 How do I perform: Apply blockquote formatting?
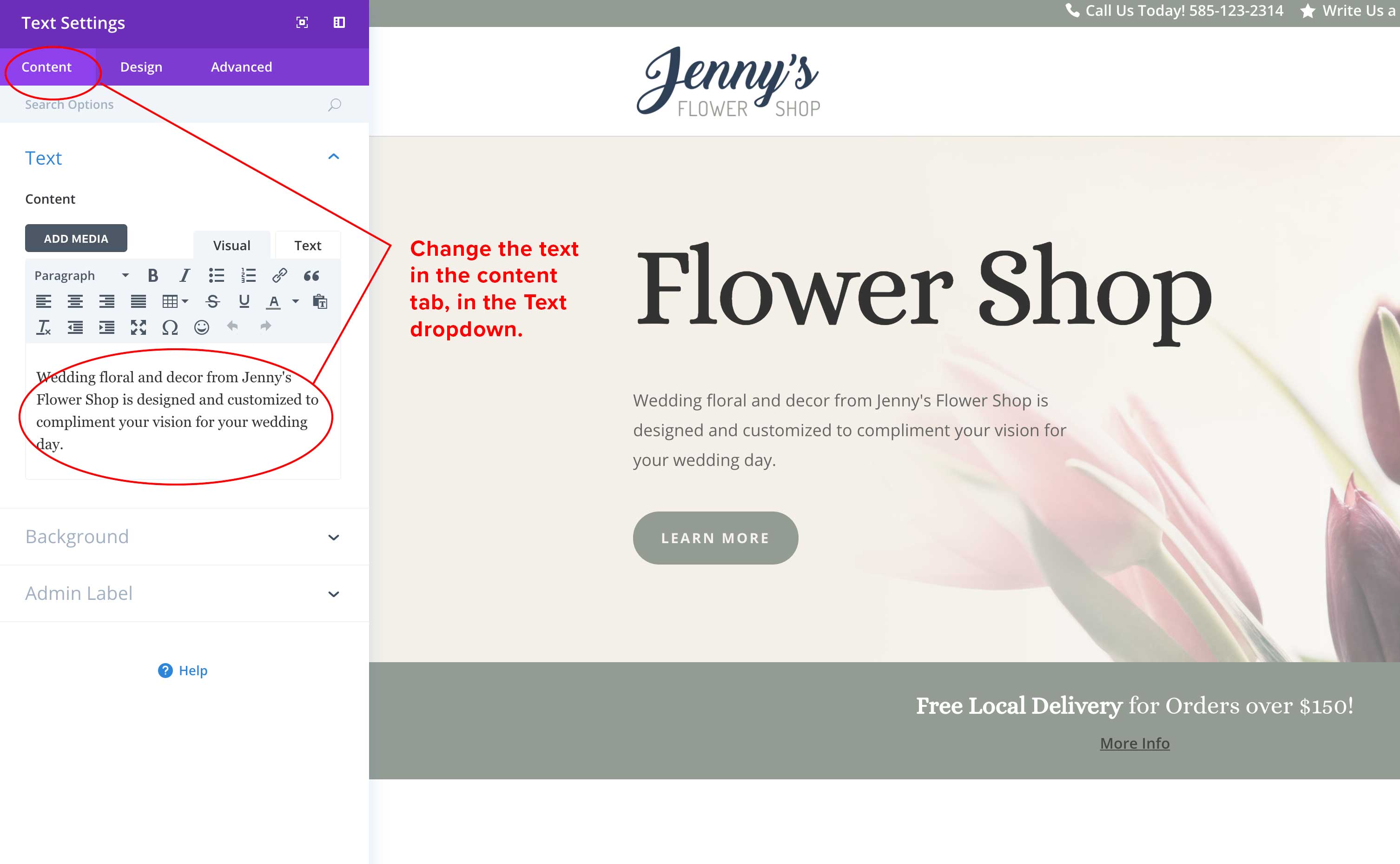(x=311, y=276)
